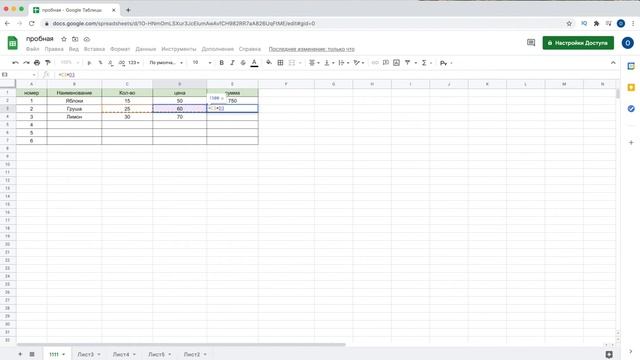
Task: Click the redo arrow in the toolbar
Action: point(26,63)
